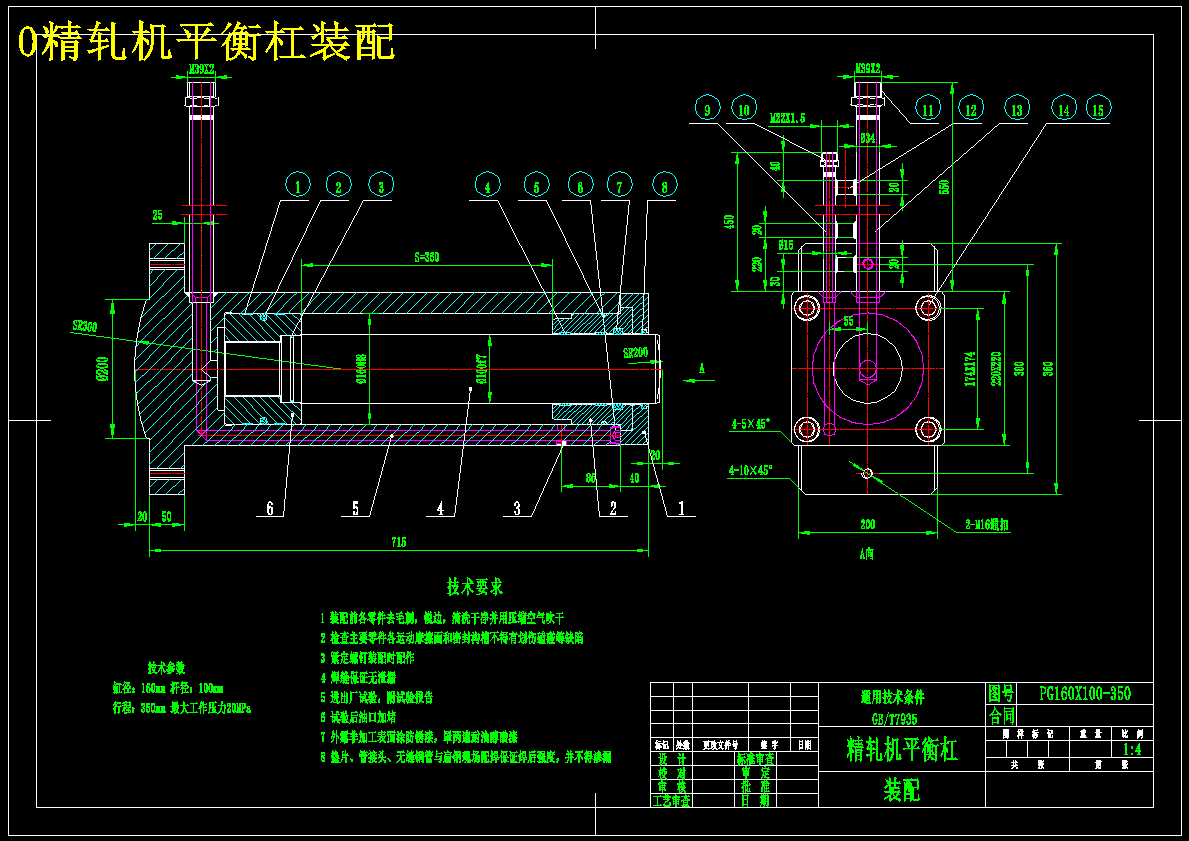Click the 'SR200' radius label

635,353
